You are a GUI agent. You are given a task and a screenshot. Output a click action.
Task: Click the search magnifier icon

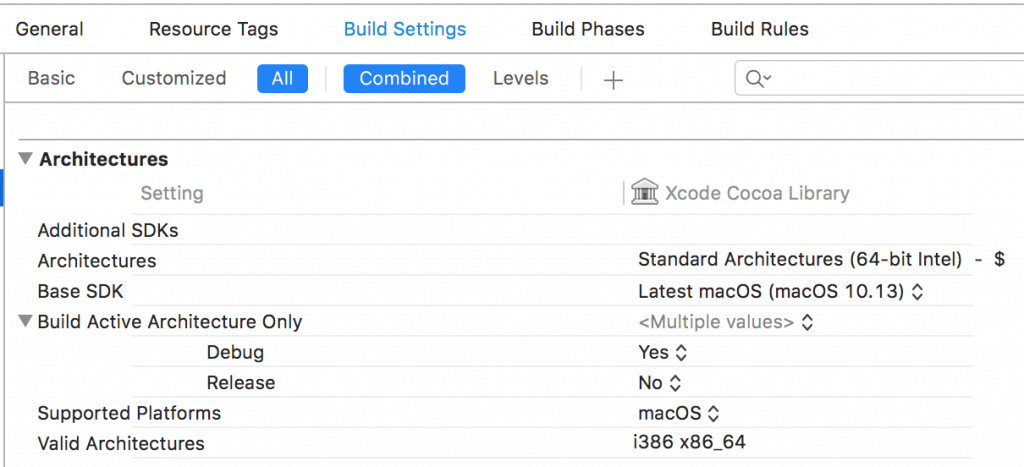tap(758, 79)
